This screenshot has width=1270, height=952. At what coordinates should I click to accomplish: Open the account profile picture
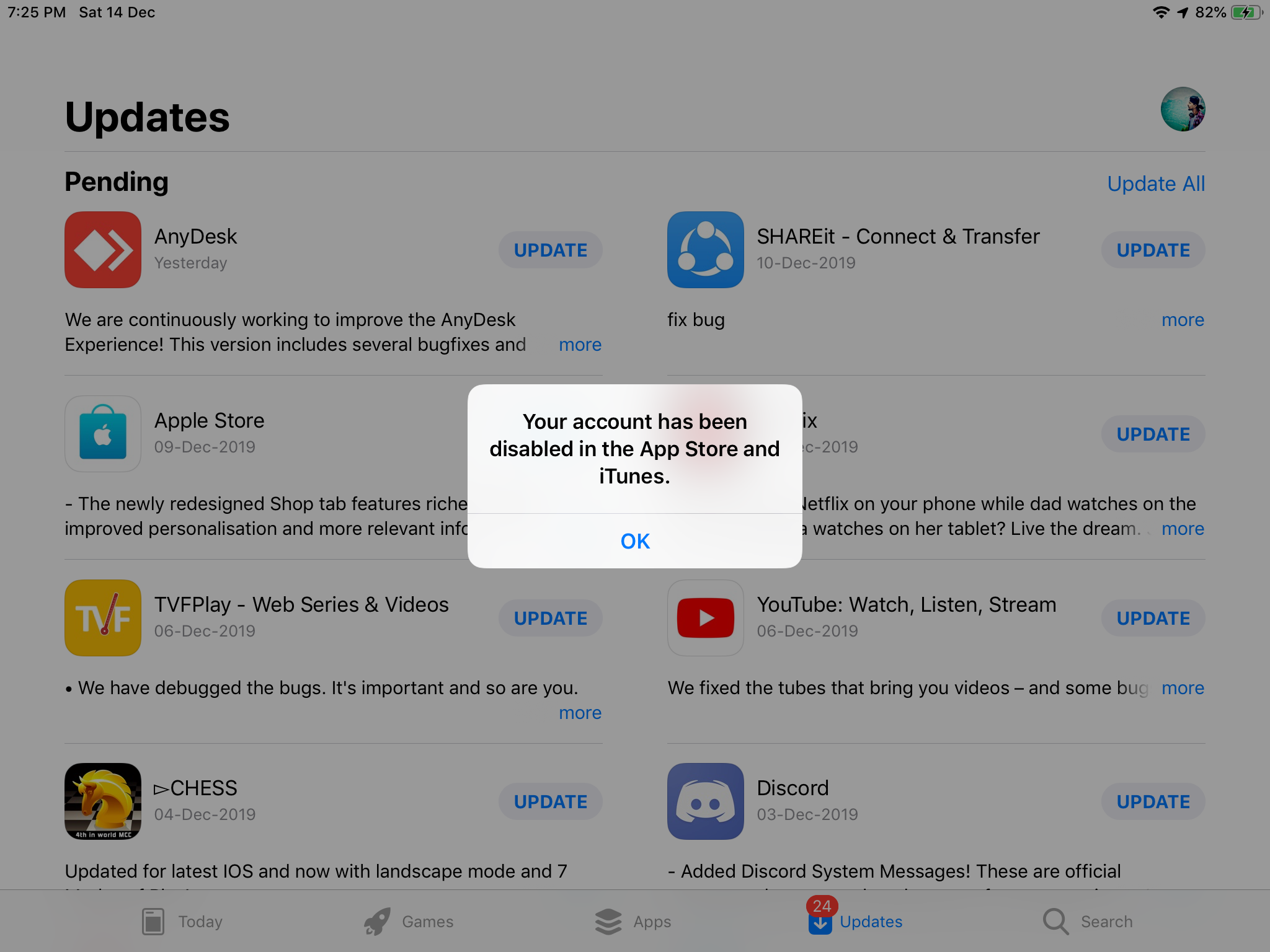tap(1183, 109)
